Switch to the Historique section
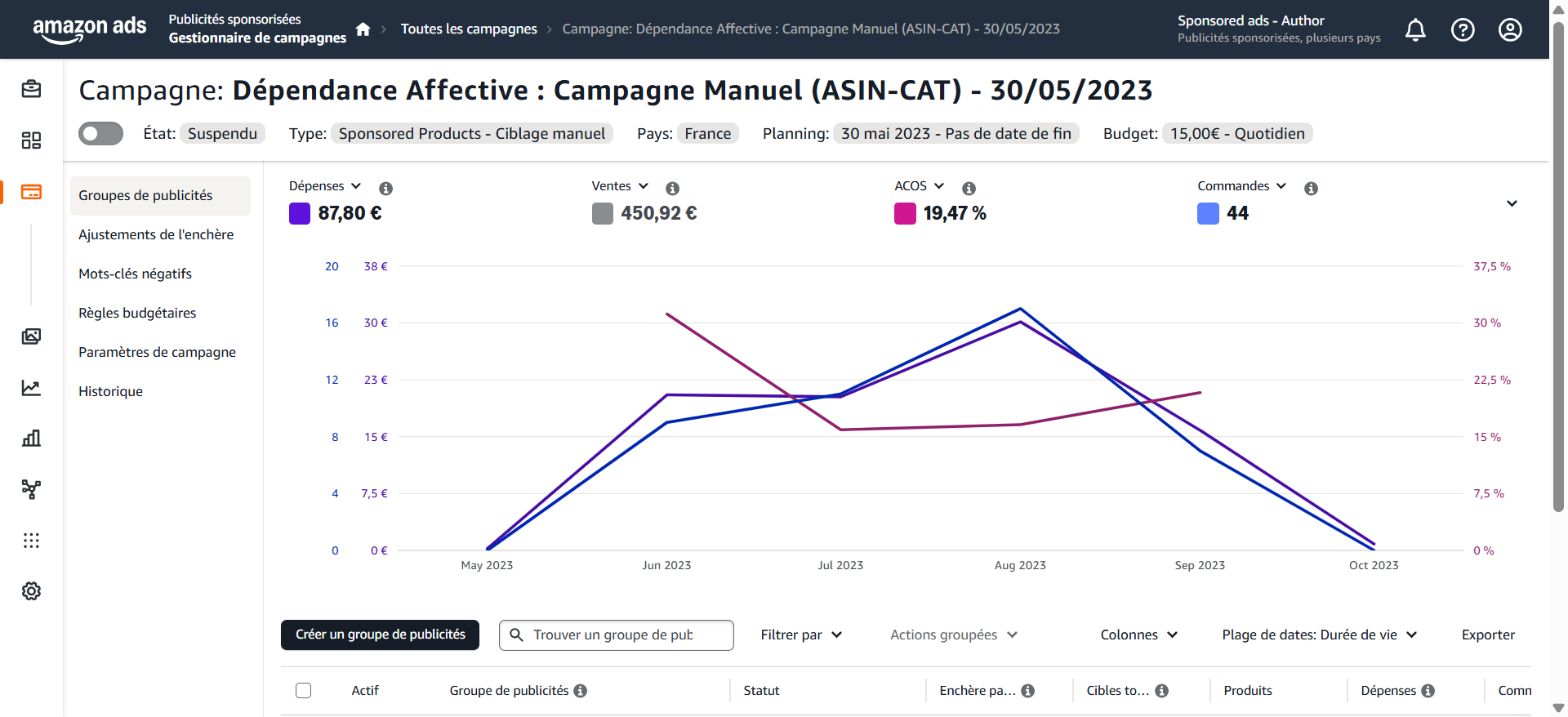Screen dimensions: 1568x717 click(110, 391)
